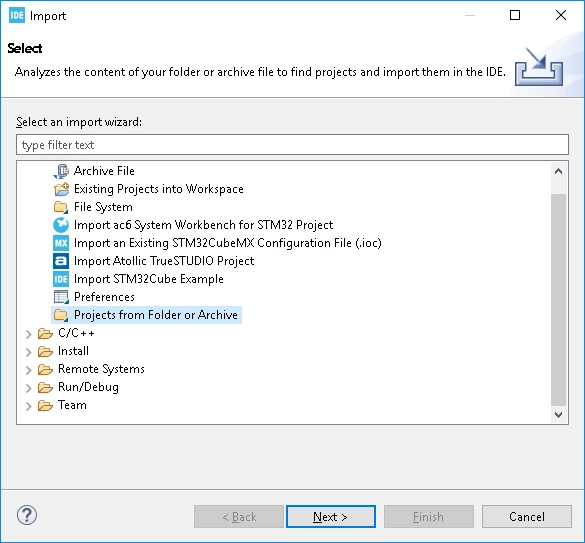Select the 'Remote Systems' category label
Viewport: 585px width, 543px height.
point(101,369)
